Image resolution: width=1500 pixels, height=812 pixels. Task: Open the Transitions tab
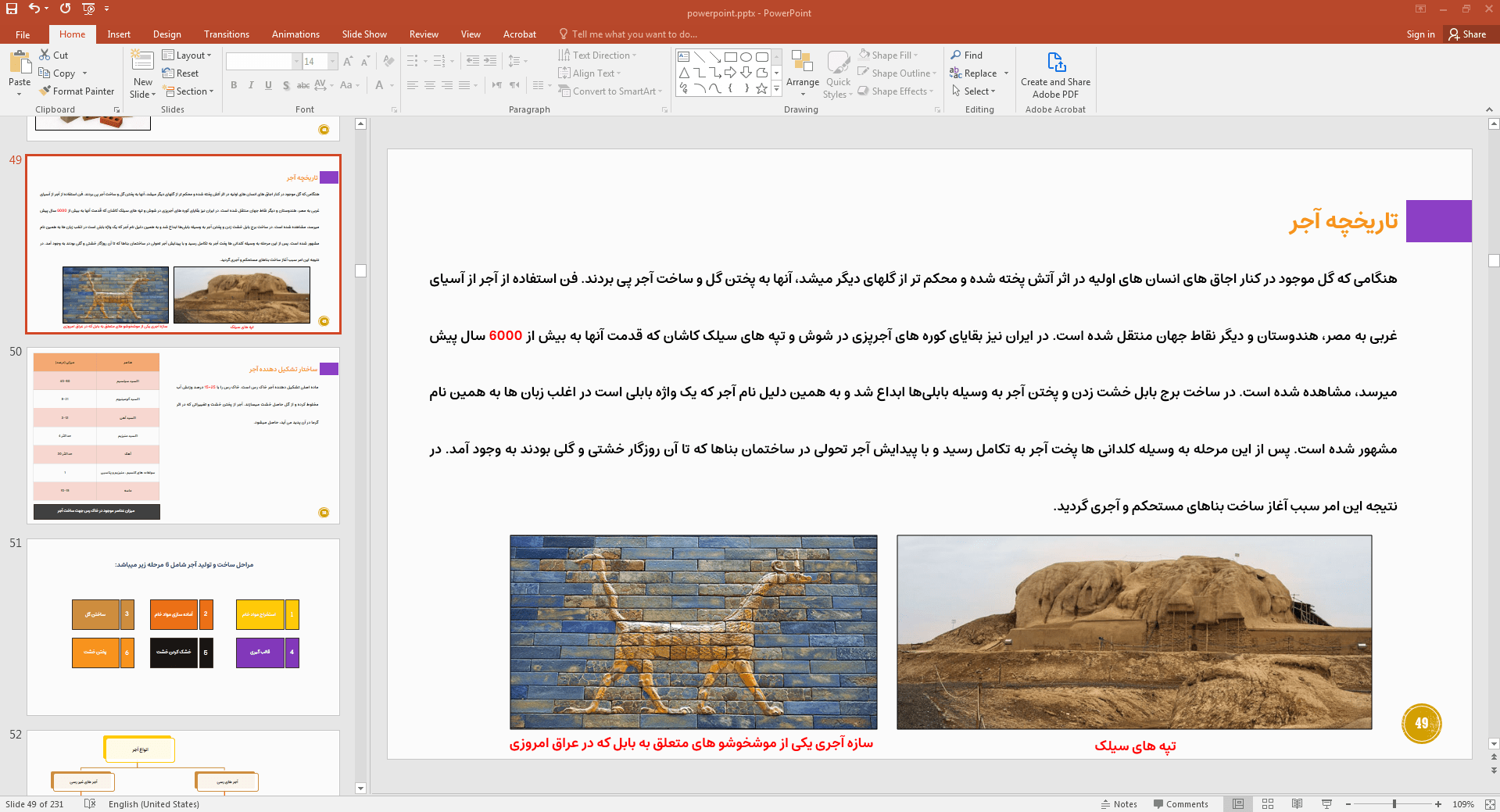pyautogui.click(x=227, y=34)
